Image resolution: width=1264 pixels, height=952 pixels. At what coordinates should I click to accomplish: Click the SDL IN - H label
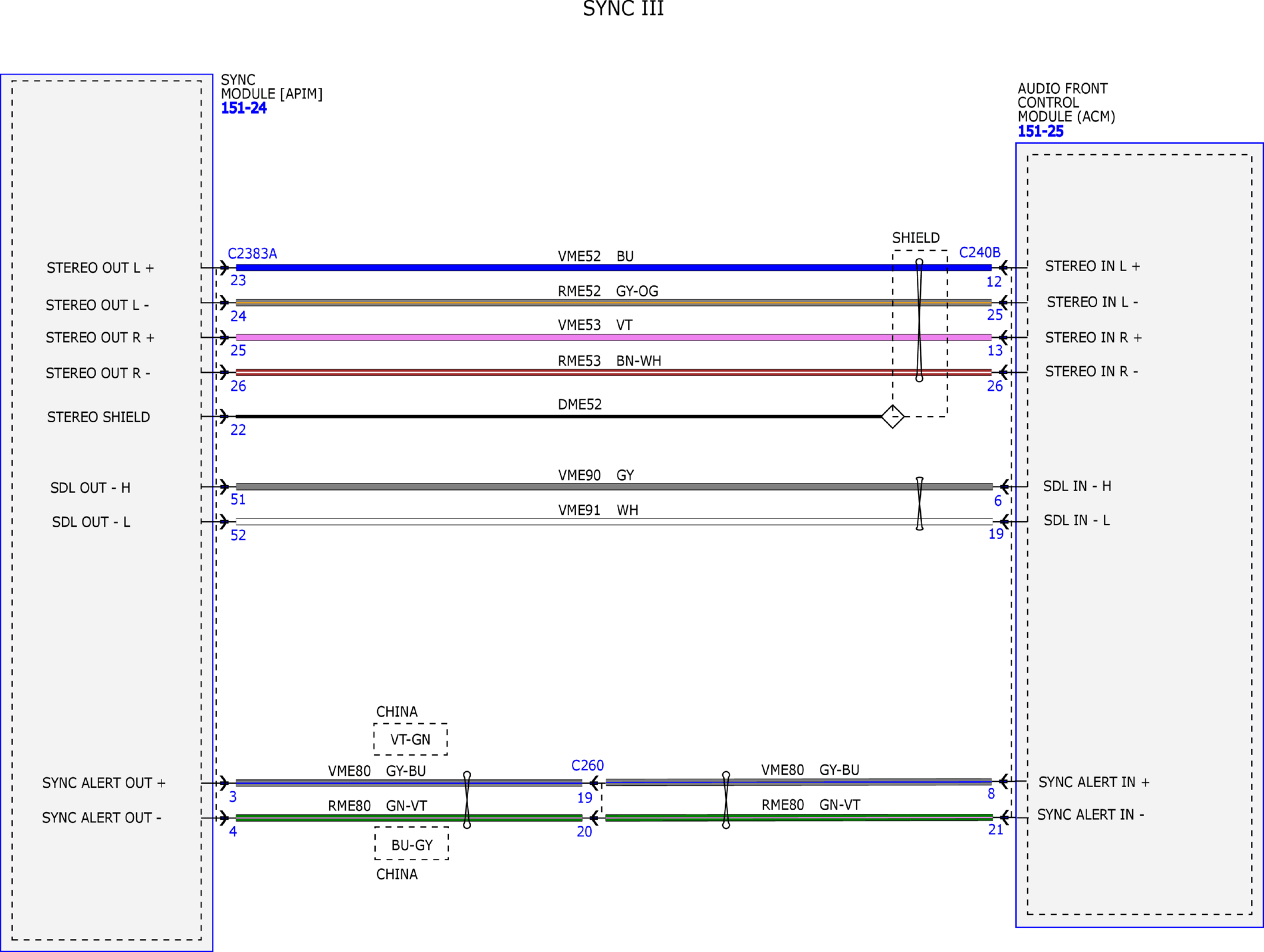click(x=1077, y=486)
